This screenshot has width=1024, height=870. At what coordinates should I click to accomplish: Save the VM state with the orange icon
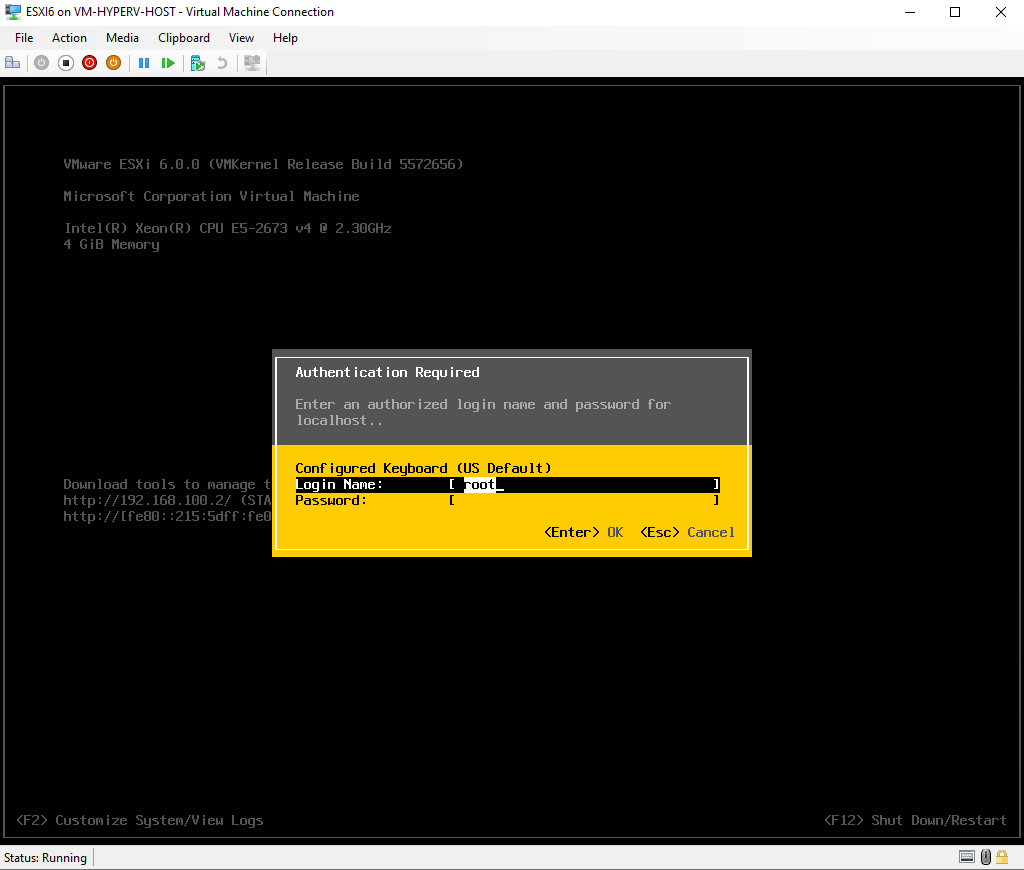(x=114, y=63)
